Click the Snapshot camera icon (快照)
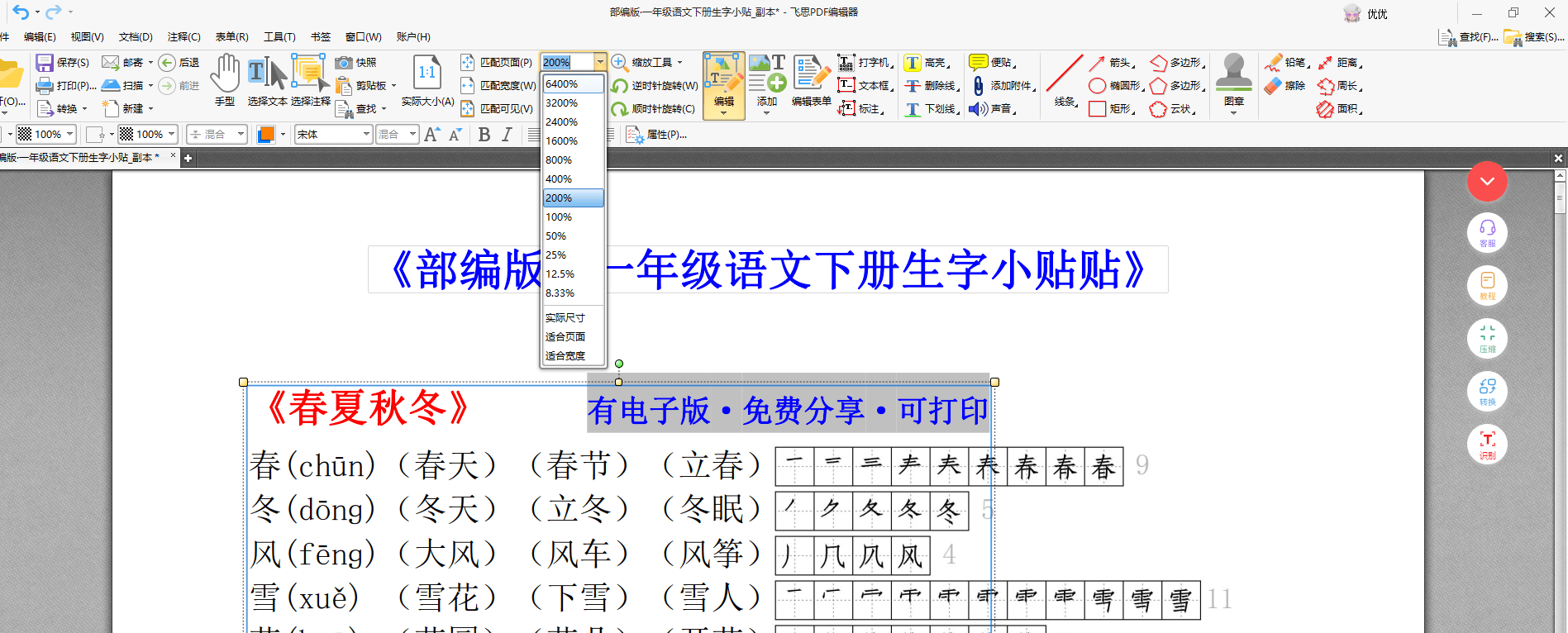 (x=344, y=63)
